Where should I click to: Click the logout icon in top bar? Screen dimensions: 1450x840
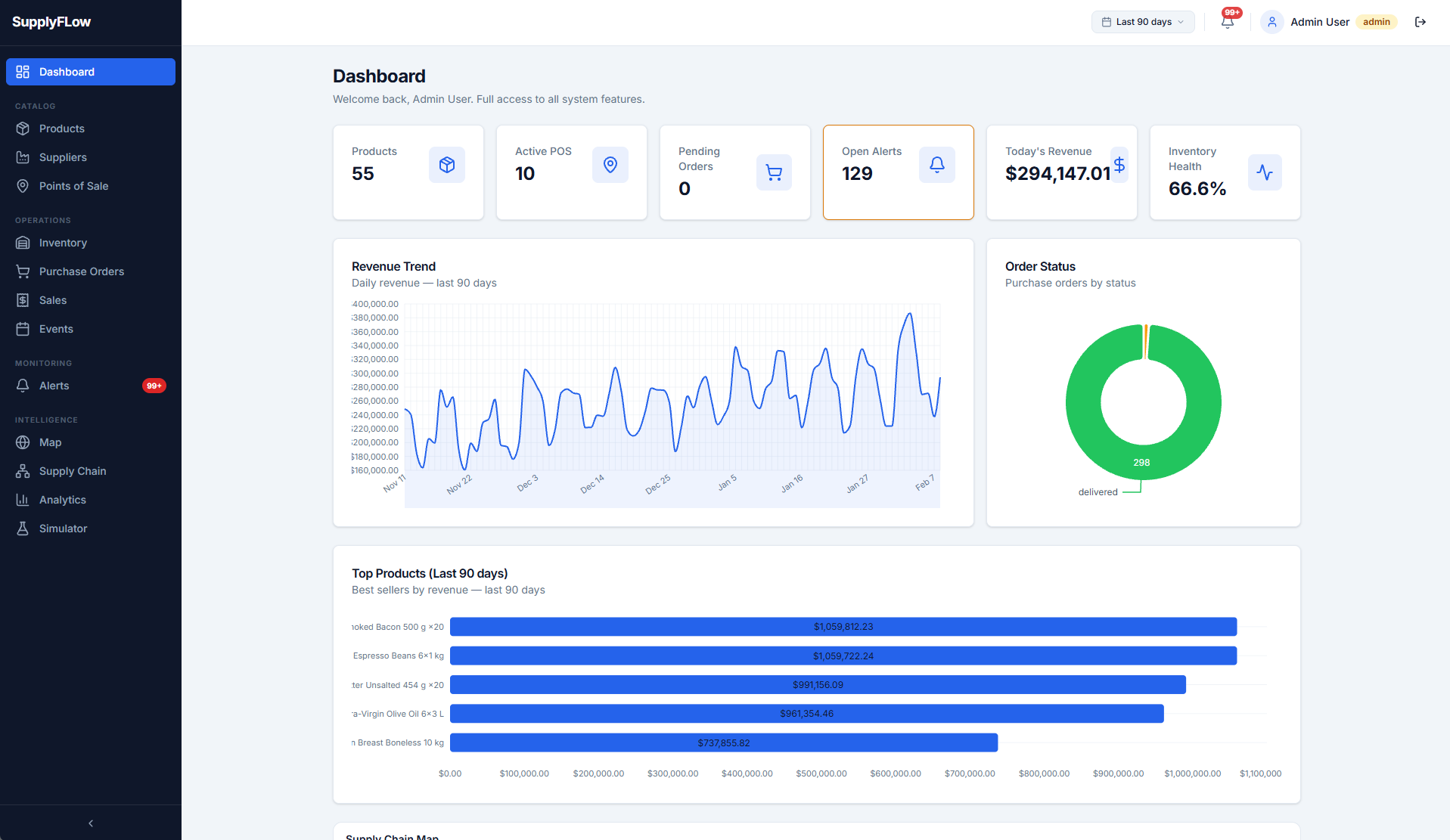coord(1420,22)
